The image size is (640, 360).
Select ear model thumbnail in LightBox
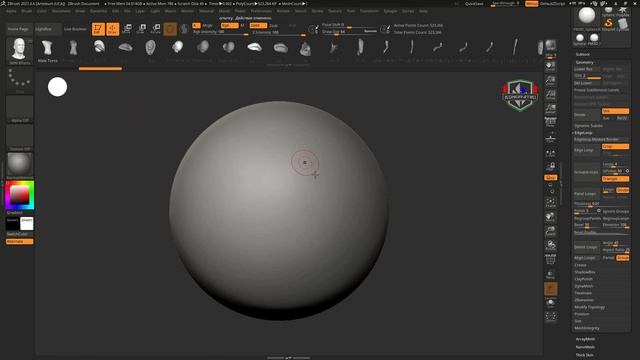(151, 48)
